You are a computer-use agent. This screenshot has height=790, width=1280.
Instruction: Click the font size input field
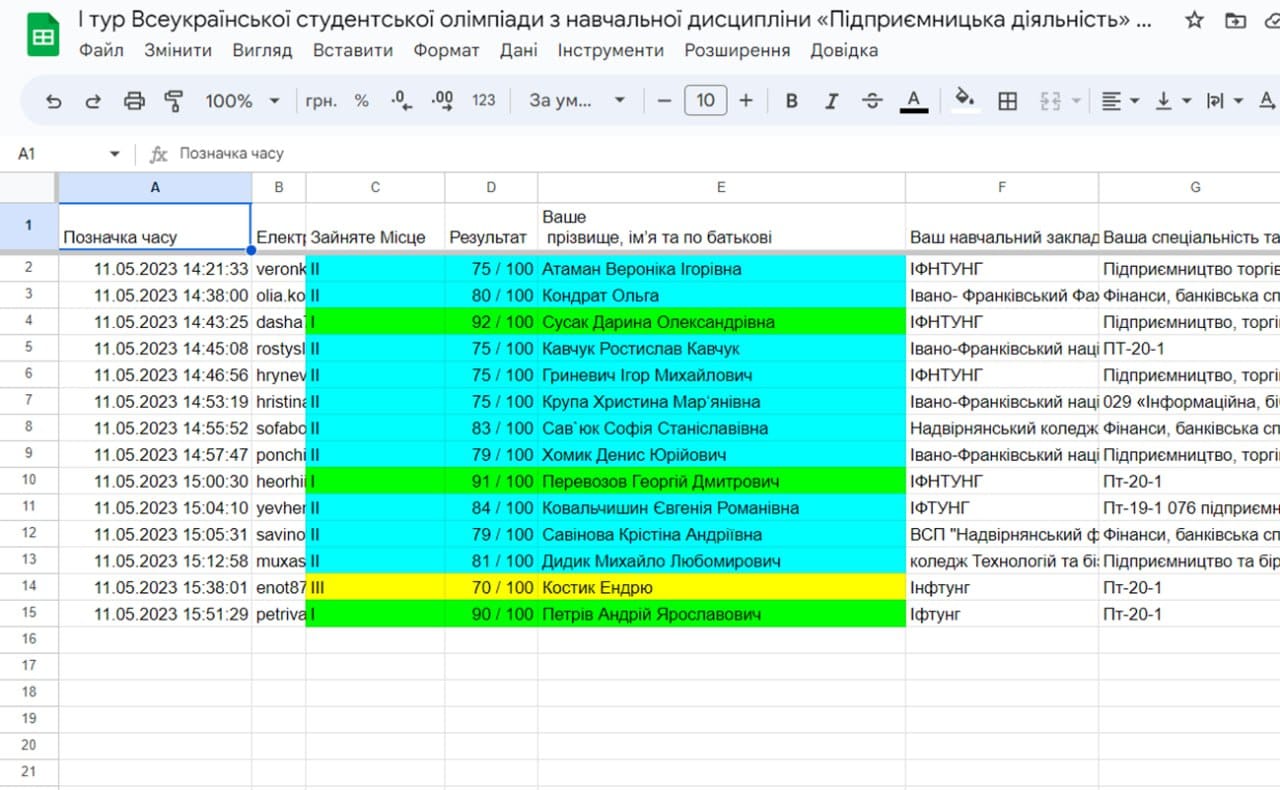tap(705, 100)
